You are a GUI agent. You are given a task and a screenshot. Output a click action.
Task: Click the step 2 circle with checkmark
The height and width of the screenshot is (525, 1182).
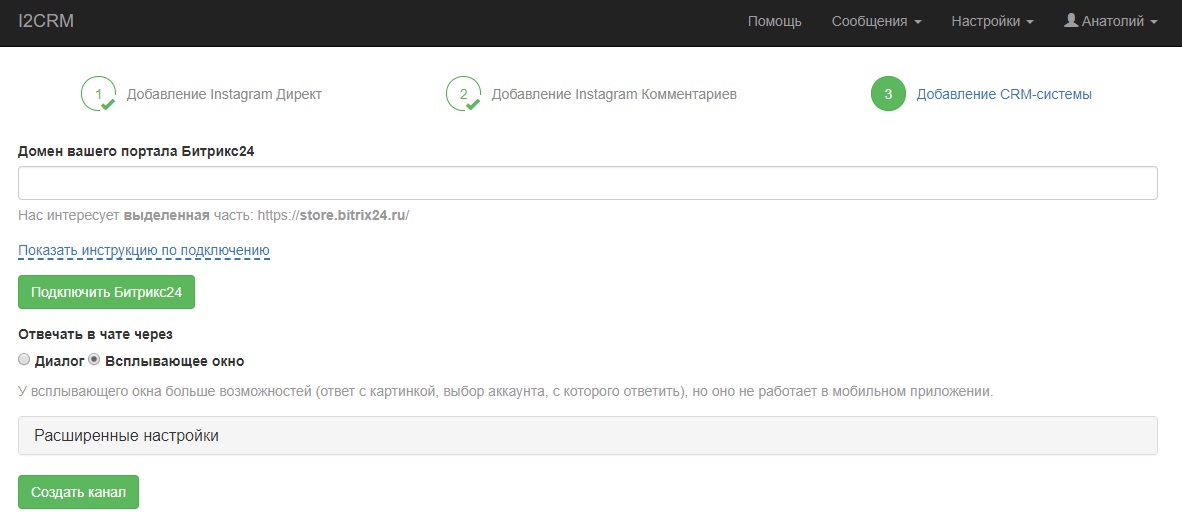point(463,94)
